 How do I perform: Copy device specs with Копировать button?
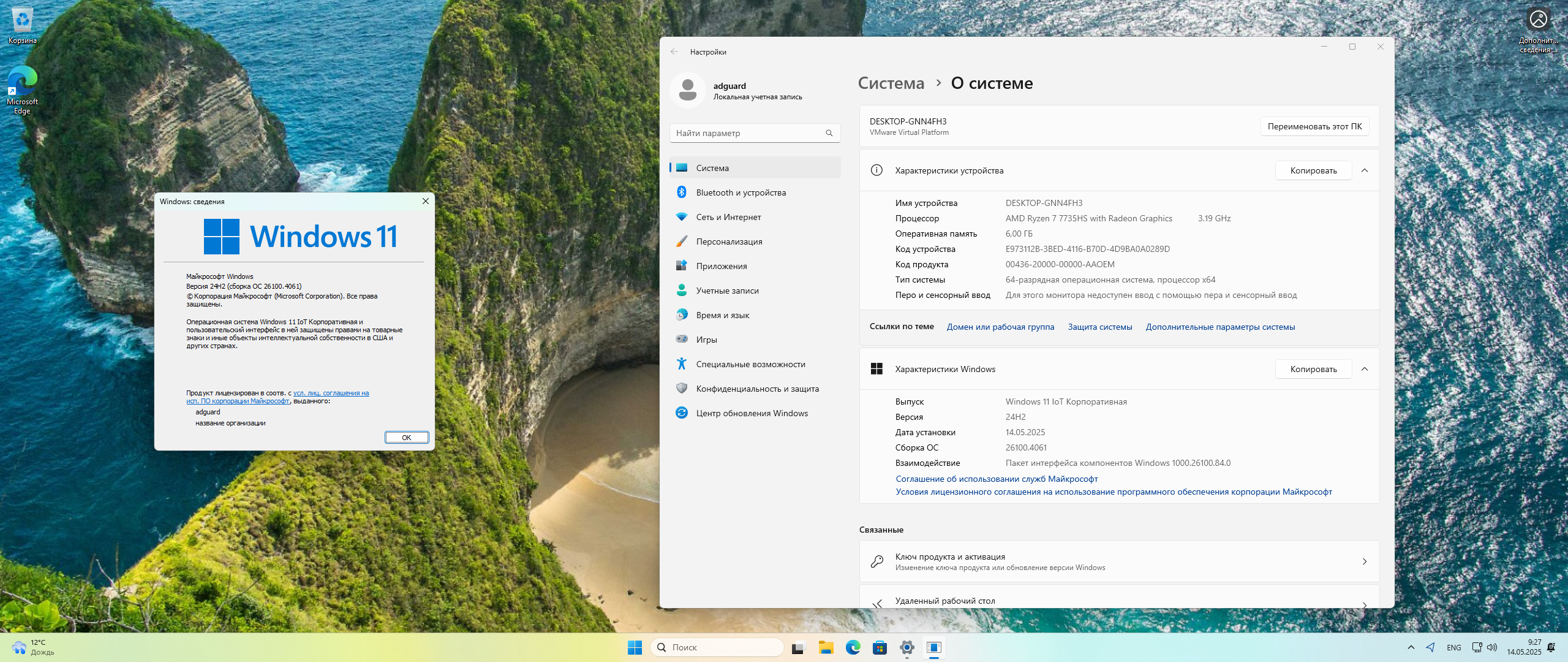tap(1313, 170)
